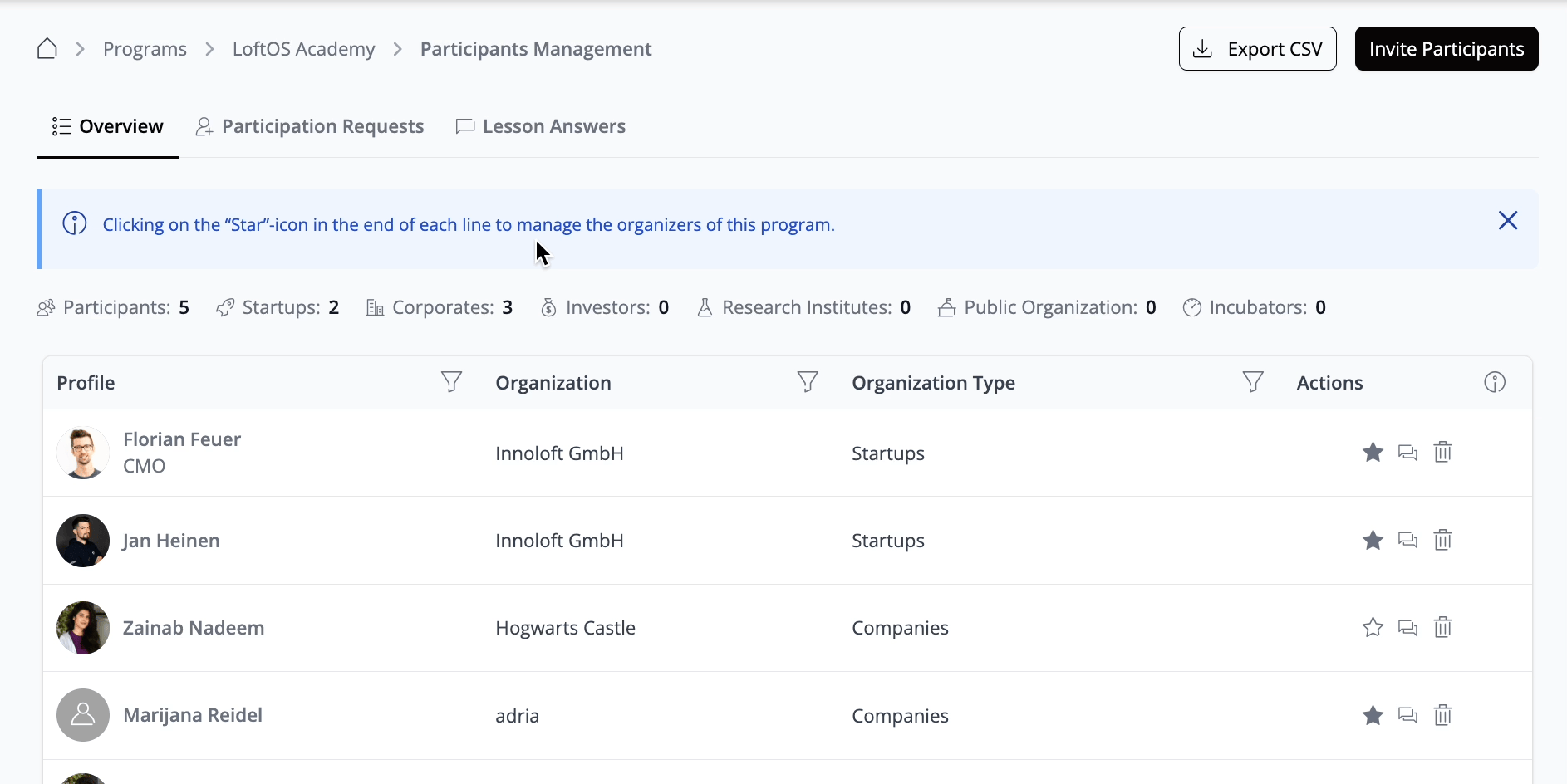
Task: Remove Marijana Reidel with trash icon
Action: pyautogui.click(x=1442, y=715)
